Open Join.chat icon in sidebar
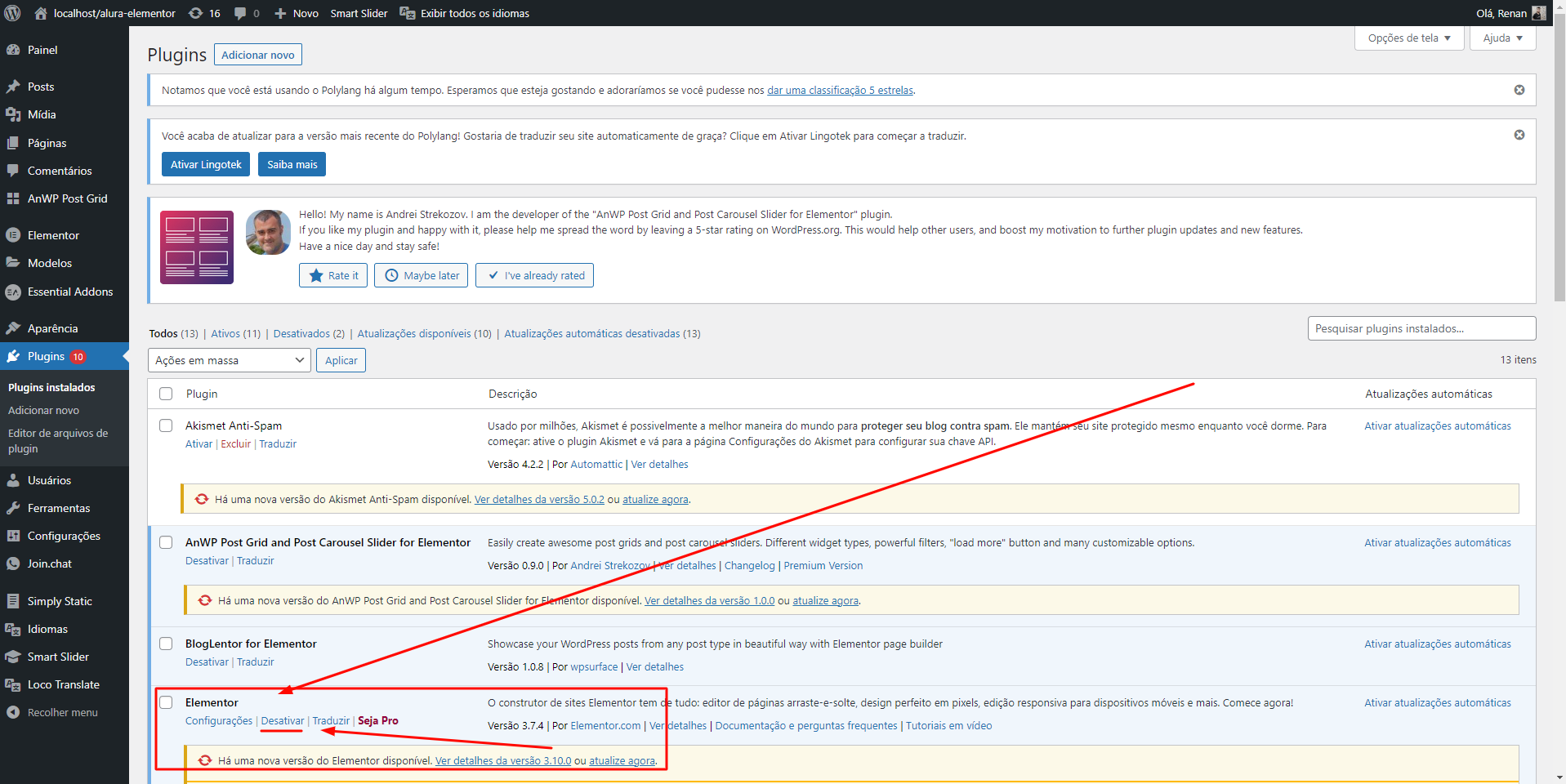Screen dimensions: 1566x784 point(13,563)
